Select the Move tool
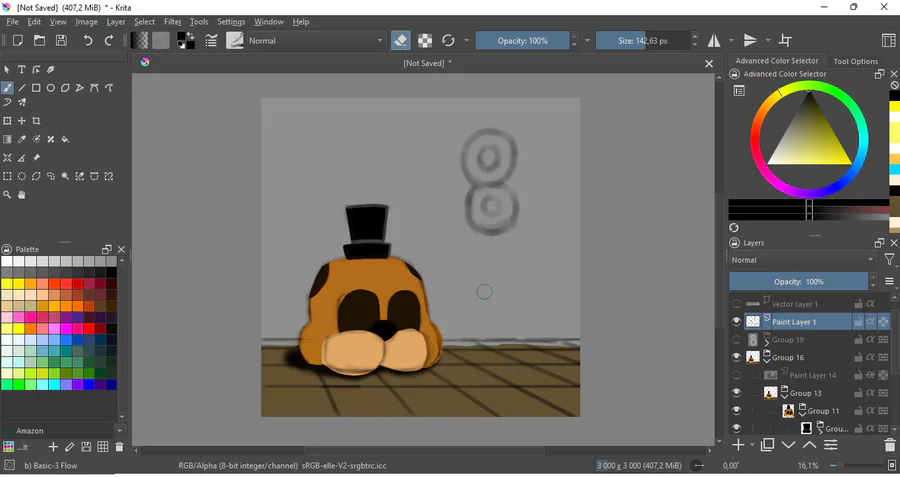The image size is (900, 477). pos(22,121)
